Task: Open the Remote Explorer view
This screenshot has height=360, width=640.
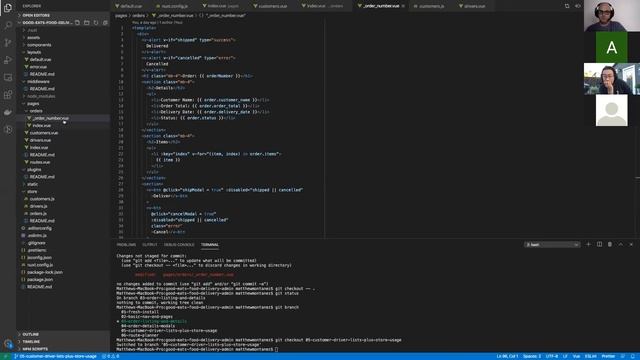Action: (x=8, y=77)
